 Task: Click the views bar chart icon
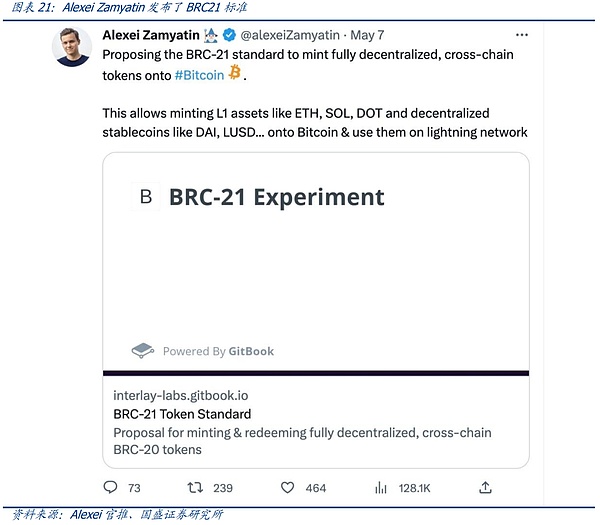[x=380, y=488]
